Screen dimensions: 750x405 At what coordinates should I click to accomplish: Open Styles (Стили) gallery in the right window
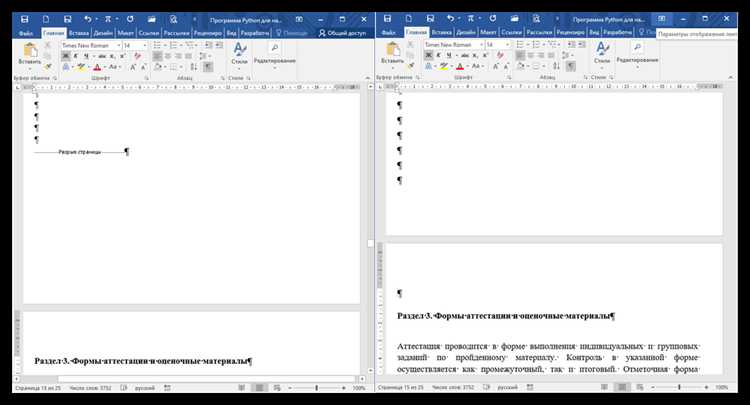(x=602, y=56)
